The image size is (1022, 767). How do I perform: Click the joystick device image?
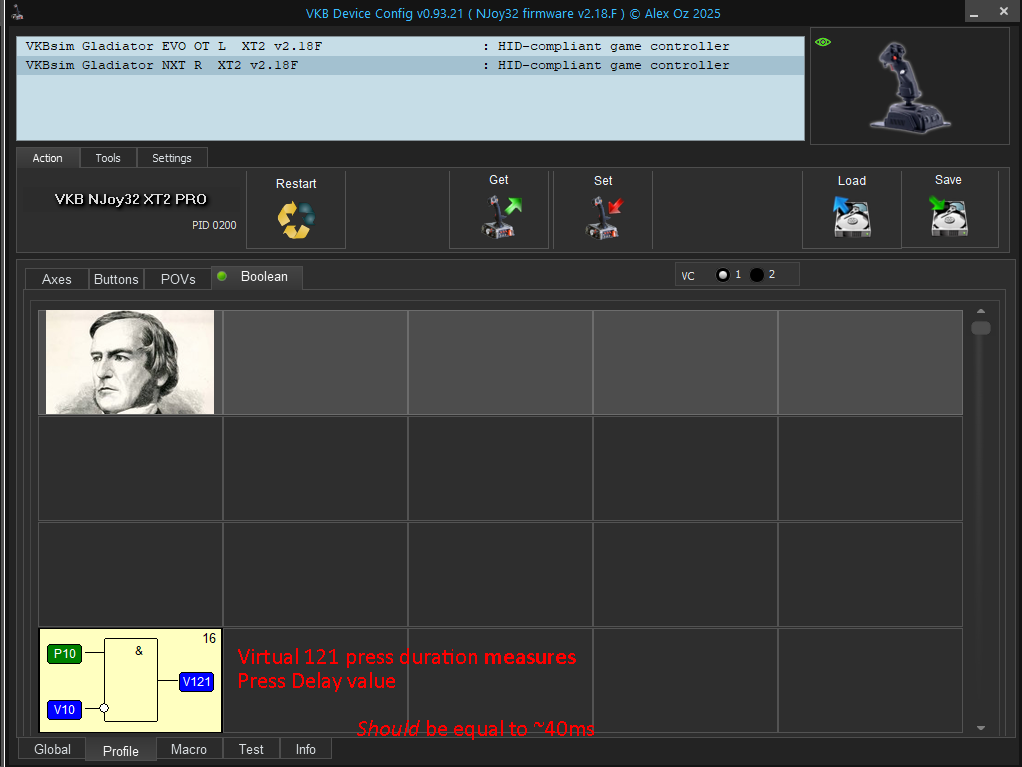tap(909, 87)
